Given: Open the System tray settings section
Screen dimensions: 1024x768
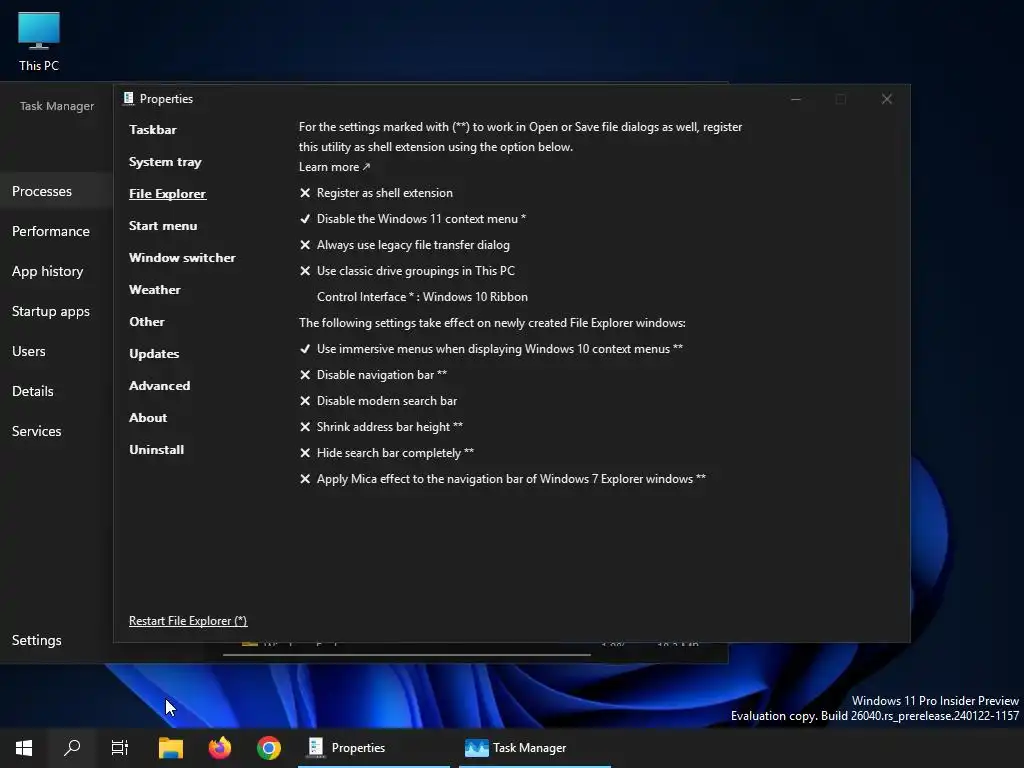Looking at the screenshot, I should pyautogui.click(x=165, y=161).
